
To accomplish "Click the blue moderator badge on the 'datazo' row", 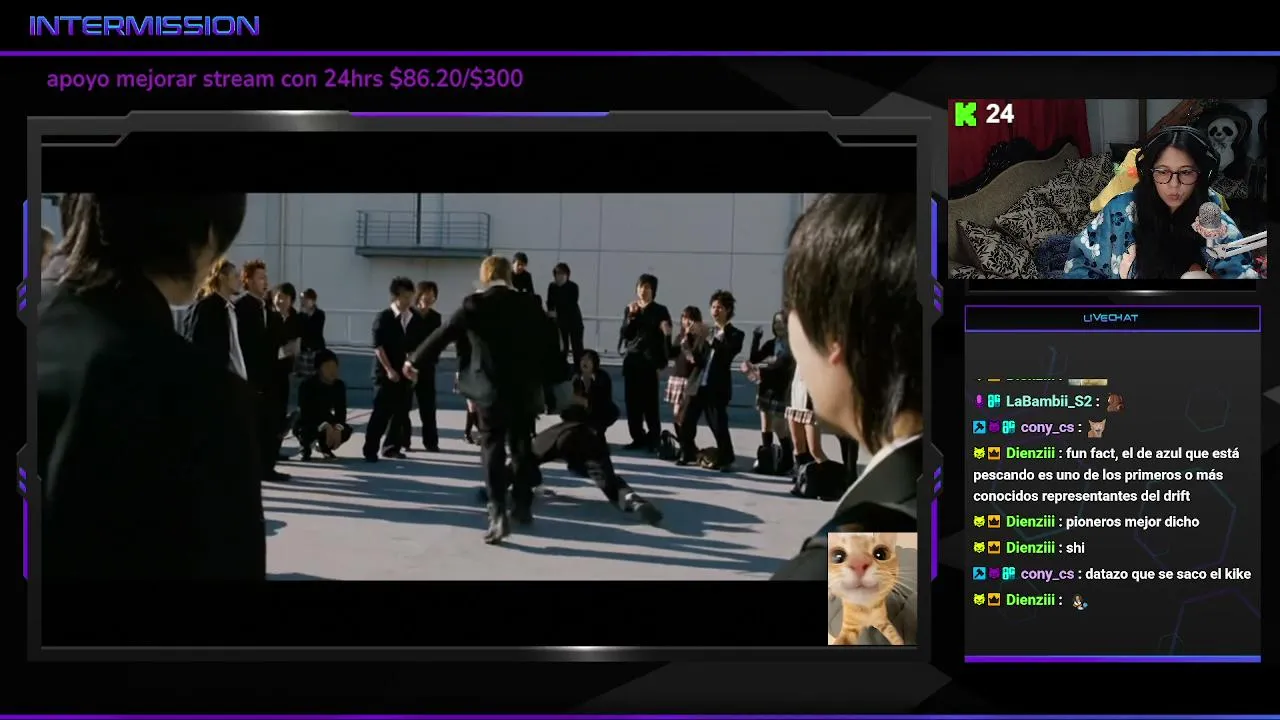I will pos(979,574).
